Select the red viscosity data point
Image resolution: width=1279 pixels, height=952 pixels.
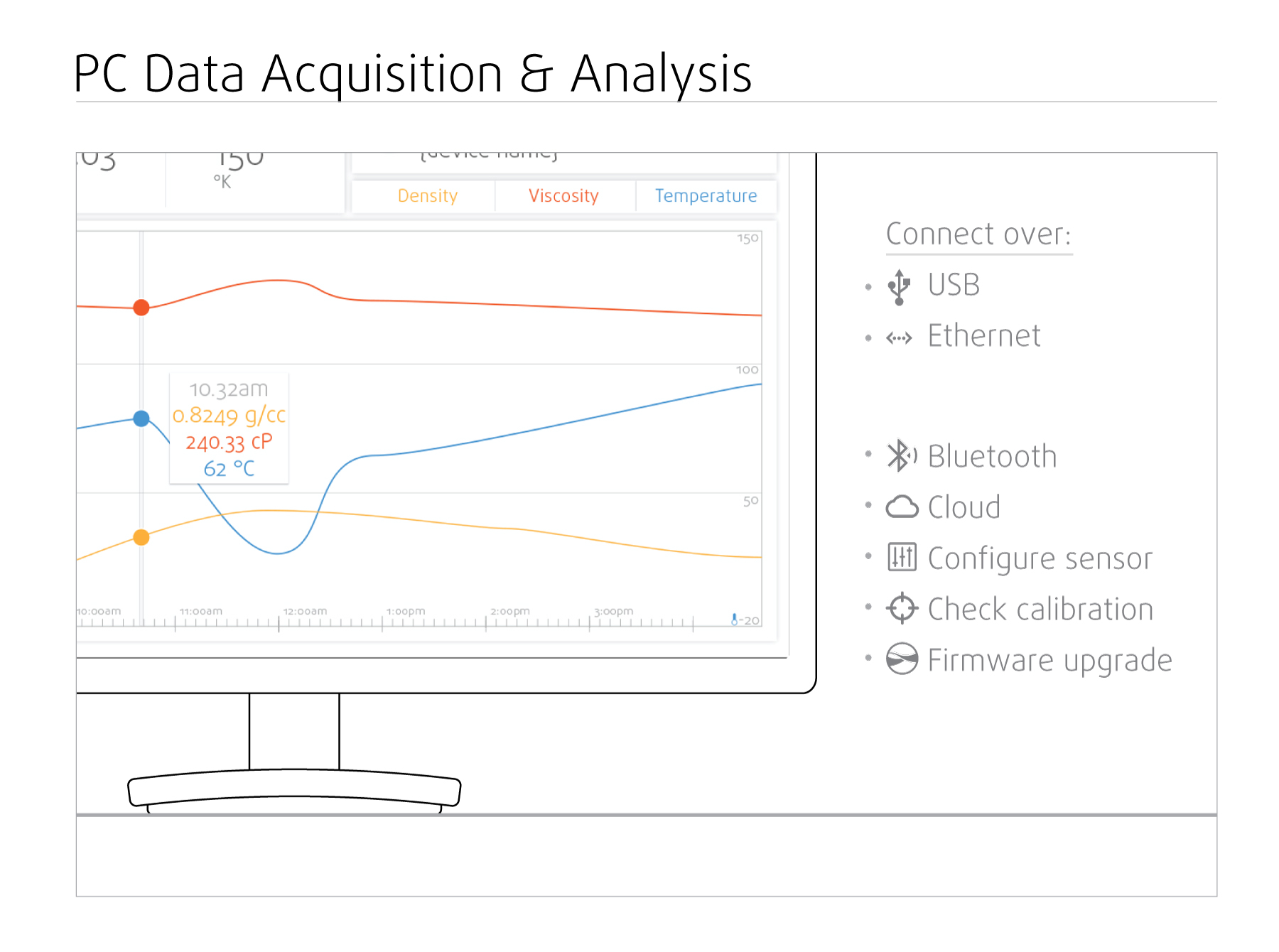[x=141, y=308]
